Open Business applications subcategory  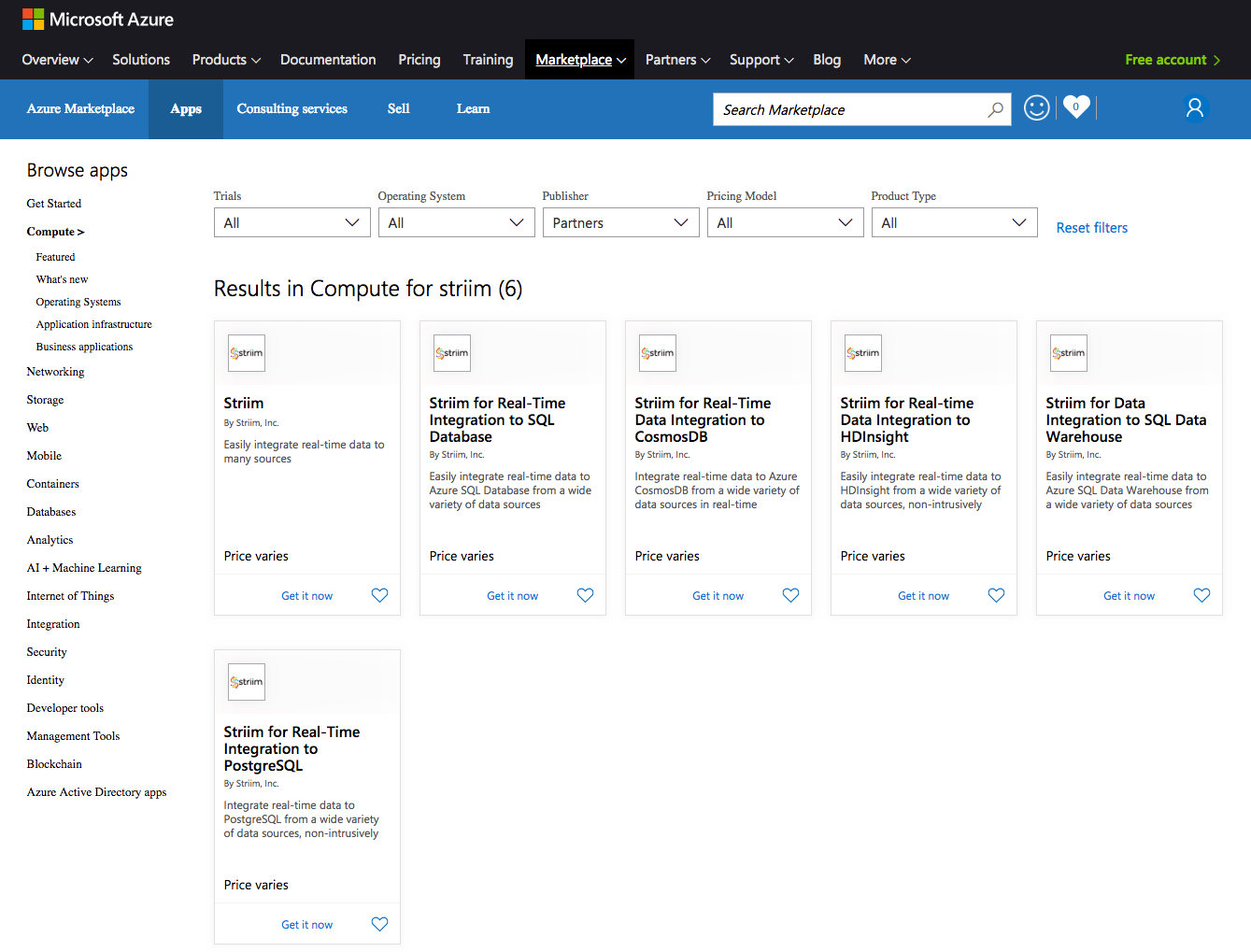[84, 347]
